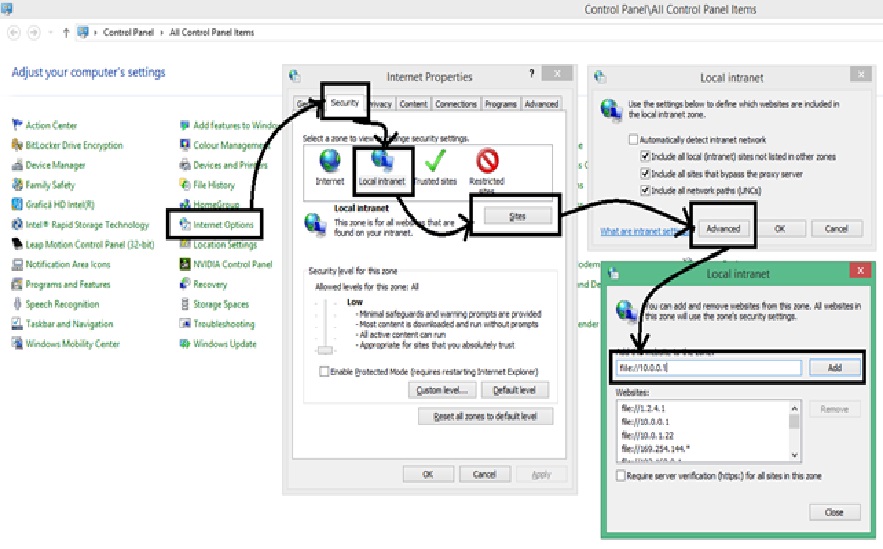Click the website address input field
This screenshot has width=883, height=549.
(x=709, y=368)
